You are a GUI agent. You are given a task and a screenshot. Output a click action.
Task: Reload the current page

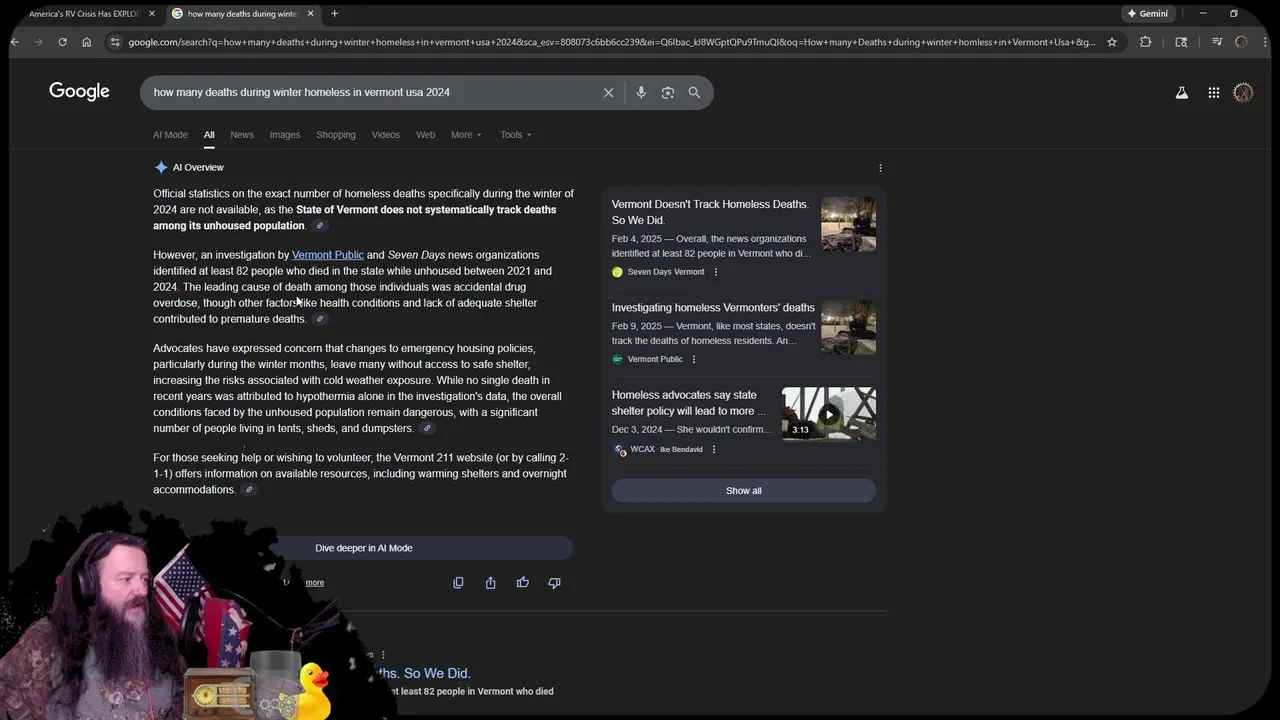62,42
